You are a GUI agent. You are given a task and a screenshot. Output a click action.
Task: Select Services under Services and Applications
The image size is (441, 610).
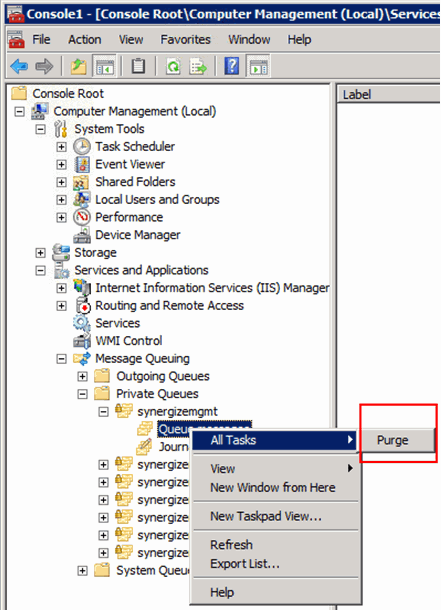coord(117,323)
